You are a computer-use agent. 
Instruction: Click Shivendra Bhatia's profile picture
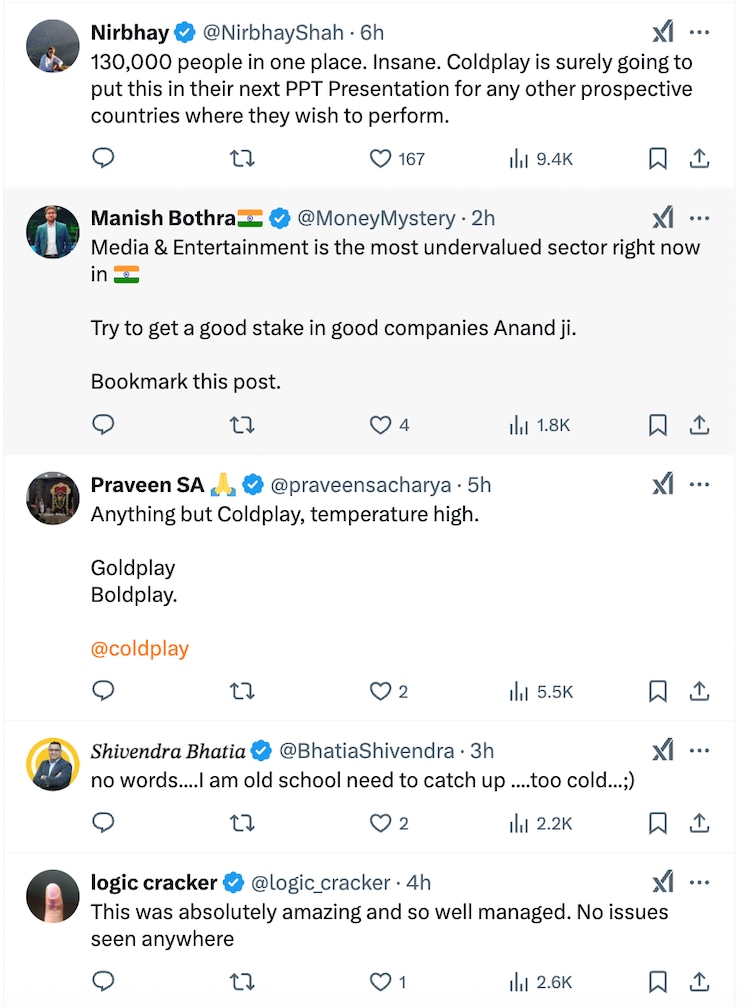pos(53,764)
